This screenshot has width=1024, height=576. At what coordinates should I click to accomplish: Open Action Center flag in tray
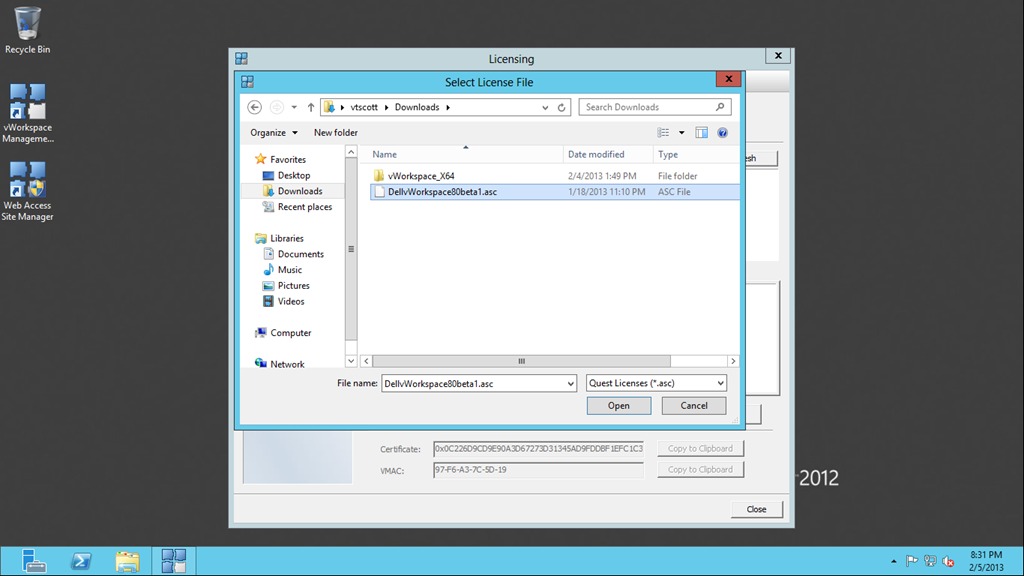[912, 561]
